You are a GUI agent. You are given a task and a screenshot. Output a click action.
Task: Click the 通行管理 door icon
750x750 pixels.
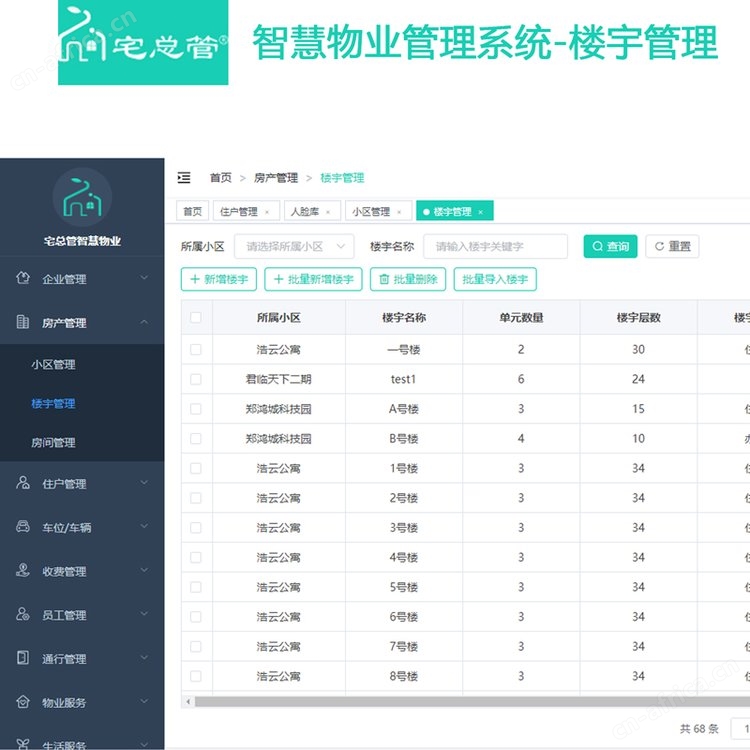[22, 658]
